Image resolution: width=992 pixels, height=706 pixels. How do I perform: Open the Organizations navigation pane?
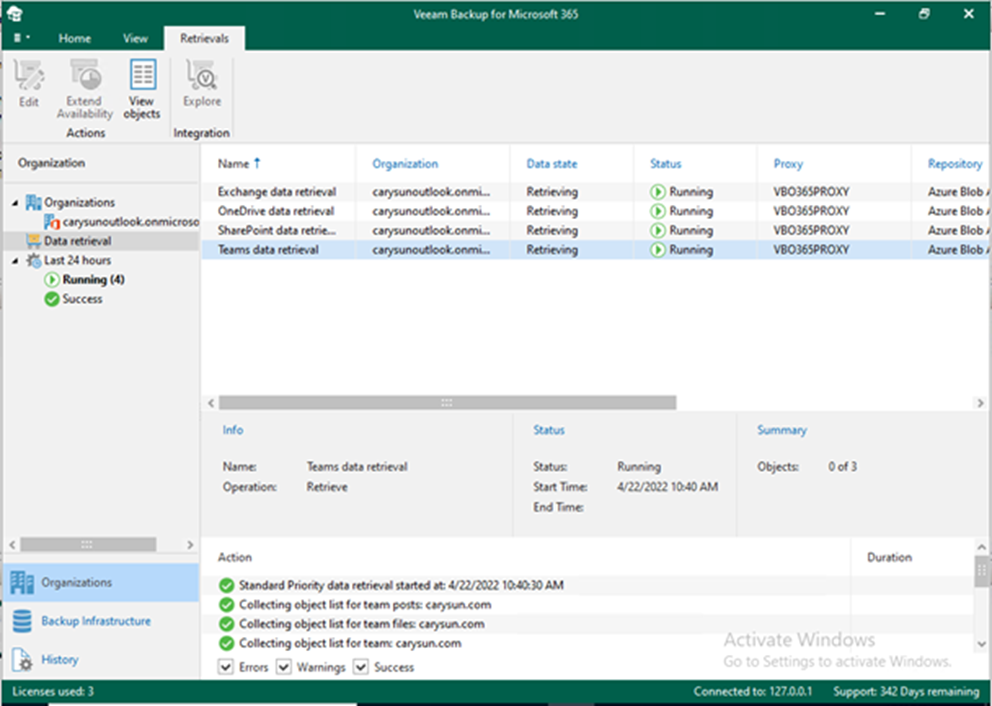click(101, 583)
